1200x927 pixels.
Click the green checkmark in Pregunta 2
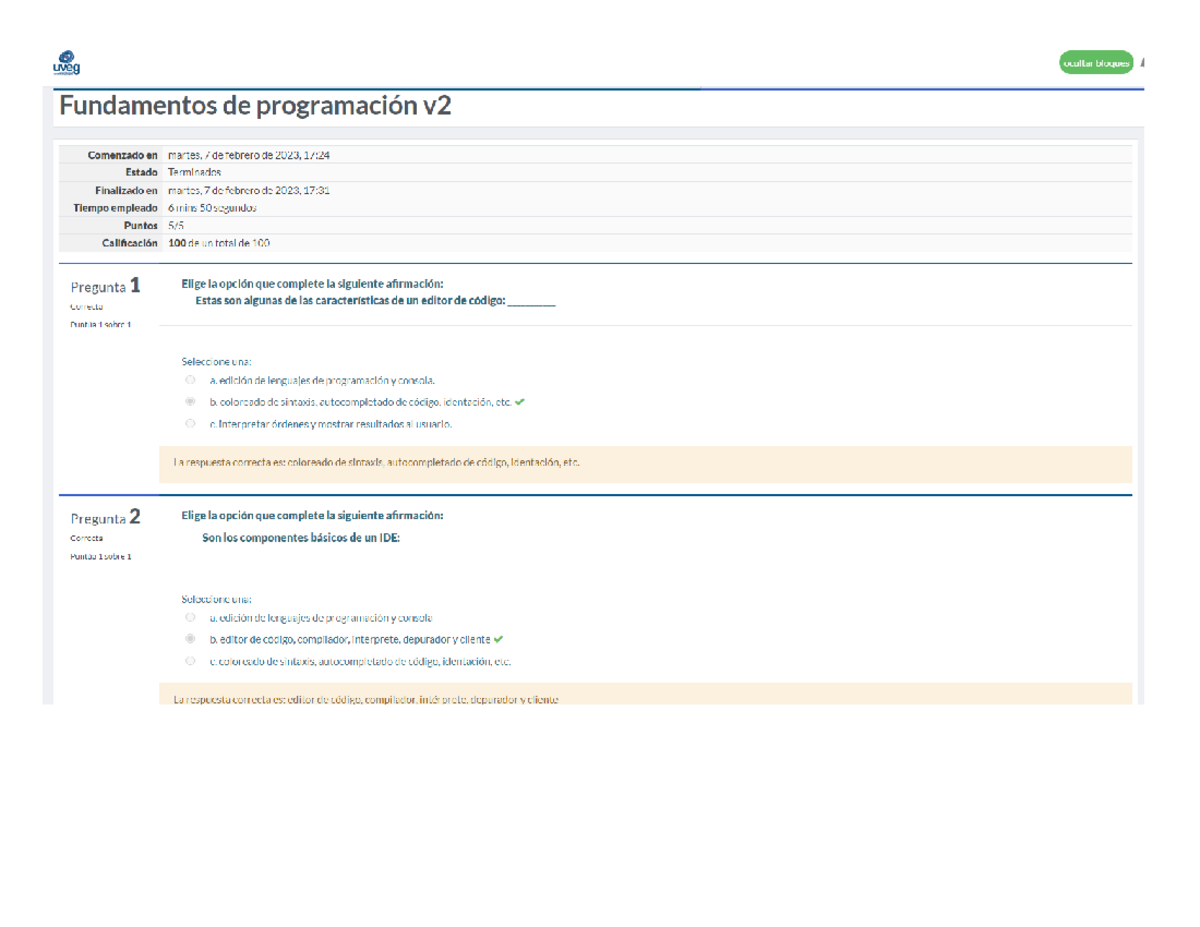tap(498, 639)
